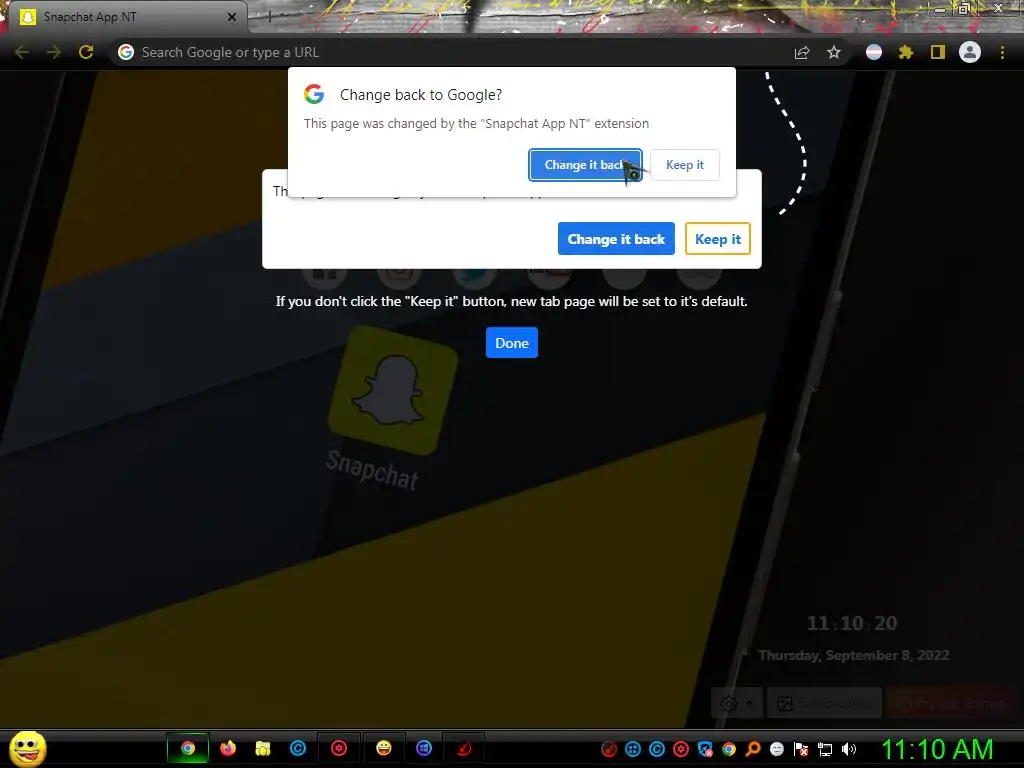Click the Chrome icon on the taskbar
Screen dimensions: 1024x768
[187, 748]
